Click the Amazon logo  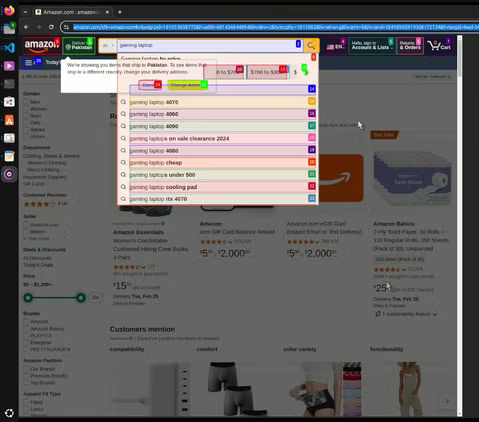point(41,45)
